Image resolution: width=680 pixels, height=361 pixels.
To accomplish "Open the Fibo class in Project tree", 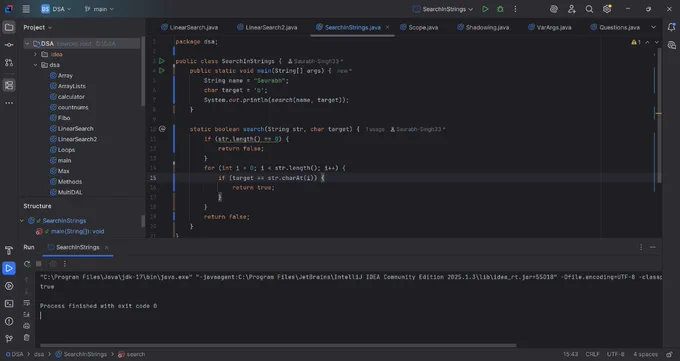I will pos(60,118).
